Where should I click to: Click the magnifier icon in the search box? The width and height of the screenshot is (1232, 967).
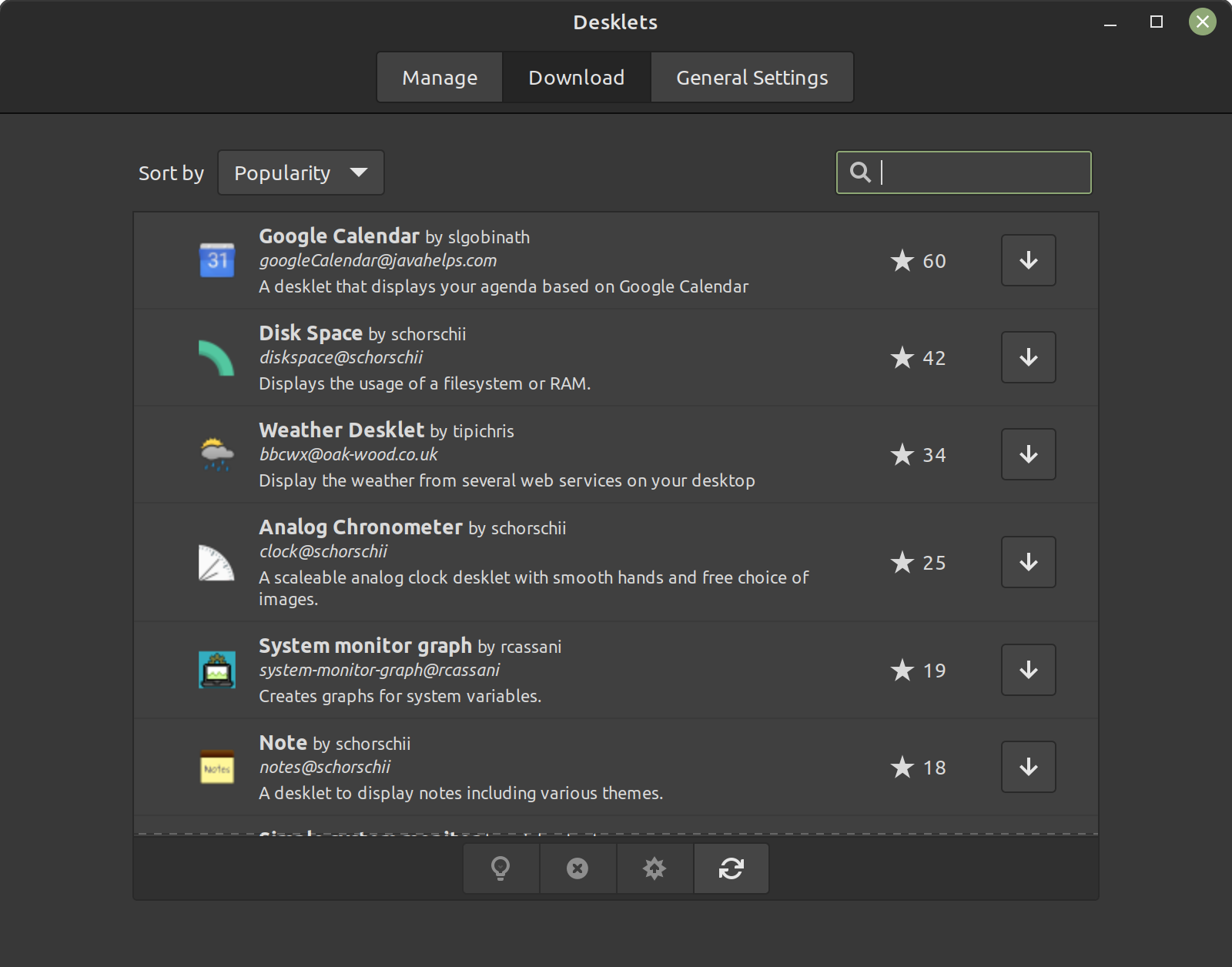pyautogui.click(x=862, y=172)
